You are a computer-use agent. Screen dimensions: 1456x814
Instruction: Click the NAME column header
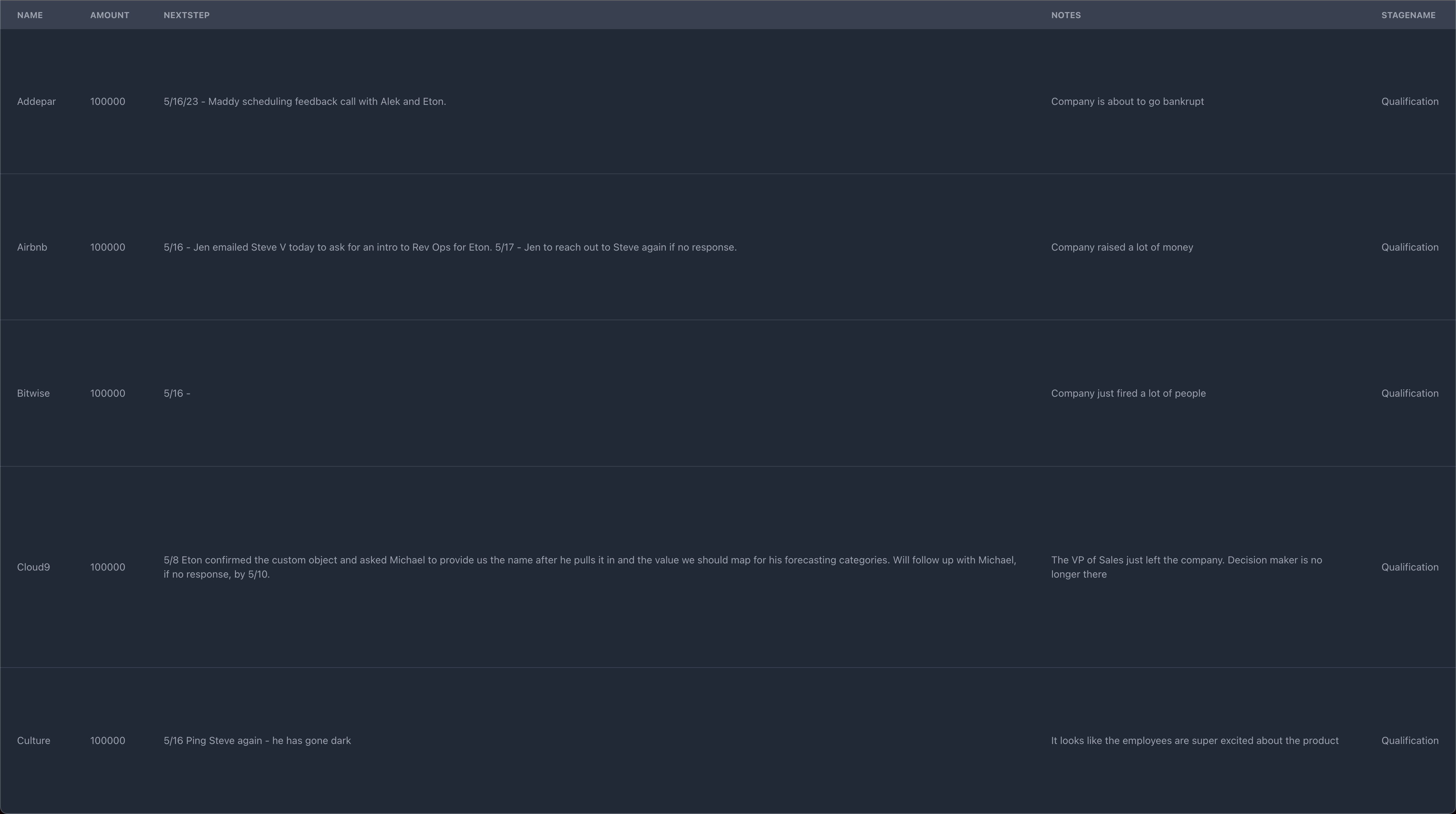(x=30, y=15)
